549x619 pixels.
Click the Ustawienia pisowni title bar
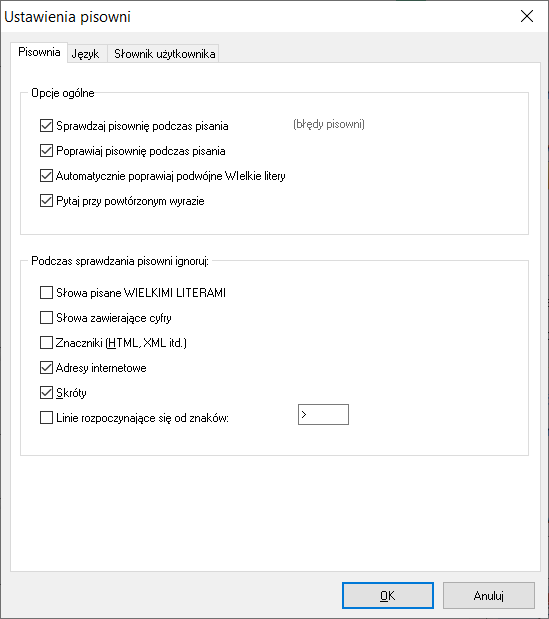pos(257,17)
